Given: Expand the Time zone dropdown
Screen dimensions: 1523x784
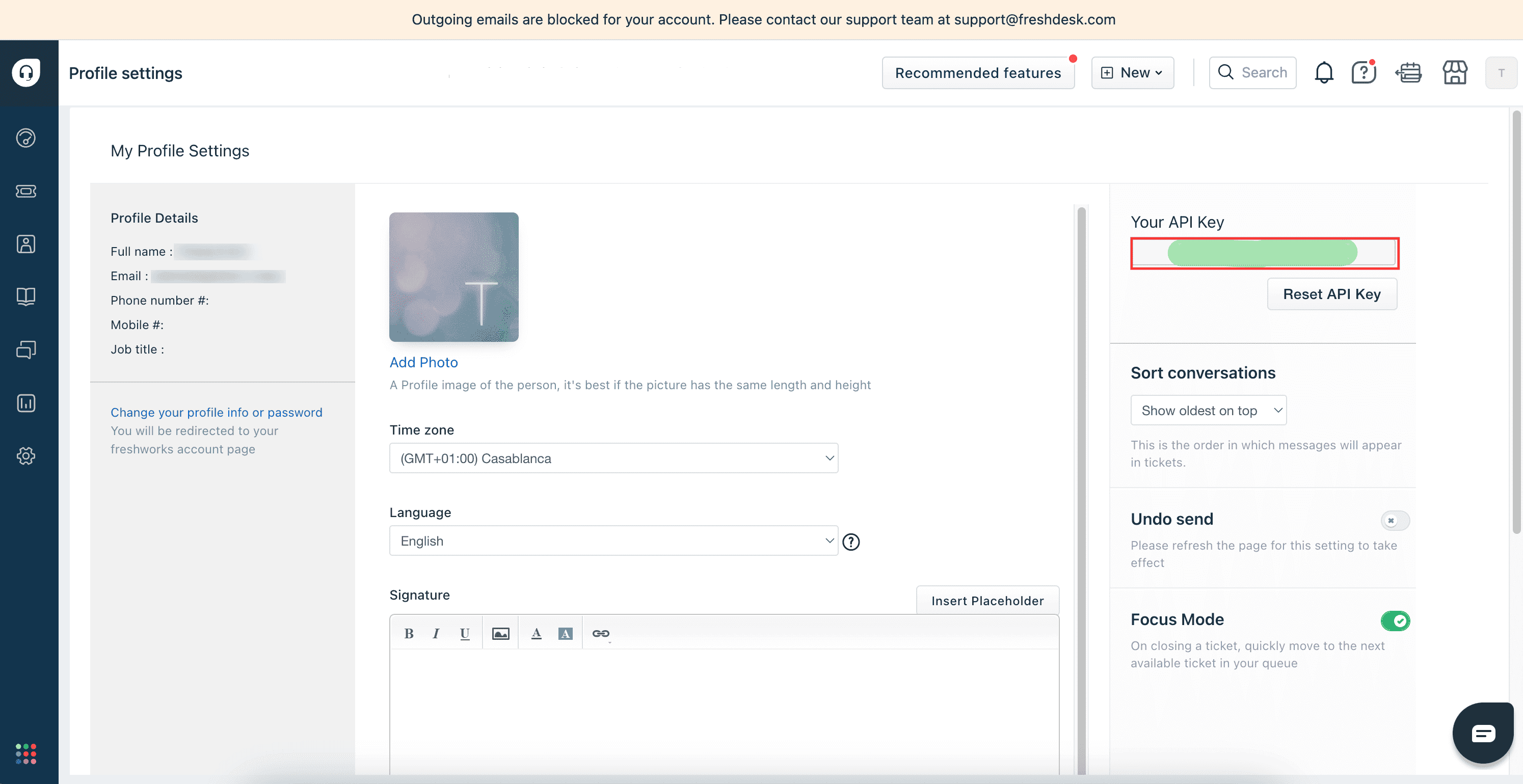Looking at the screenshot, I should tap(613, 458).
